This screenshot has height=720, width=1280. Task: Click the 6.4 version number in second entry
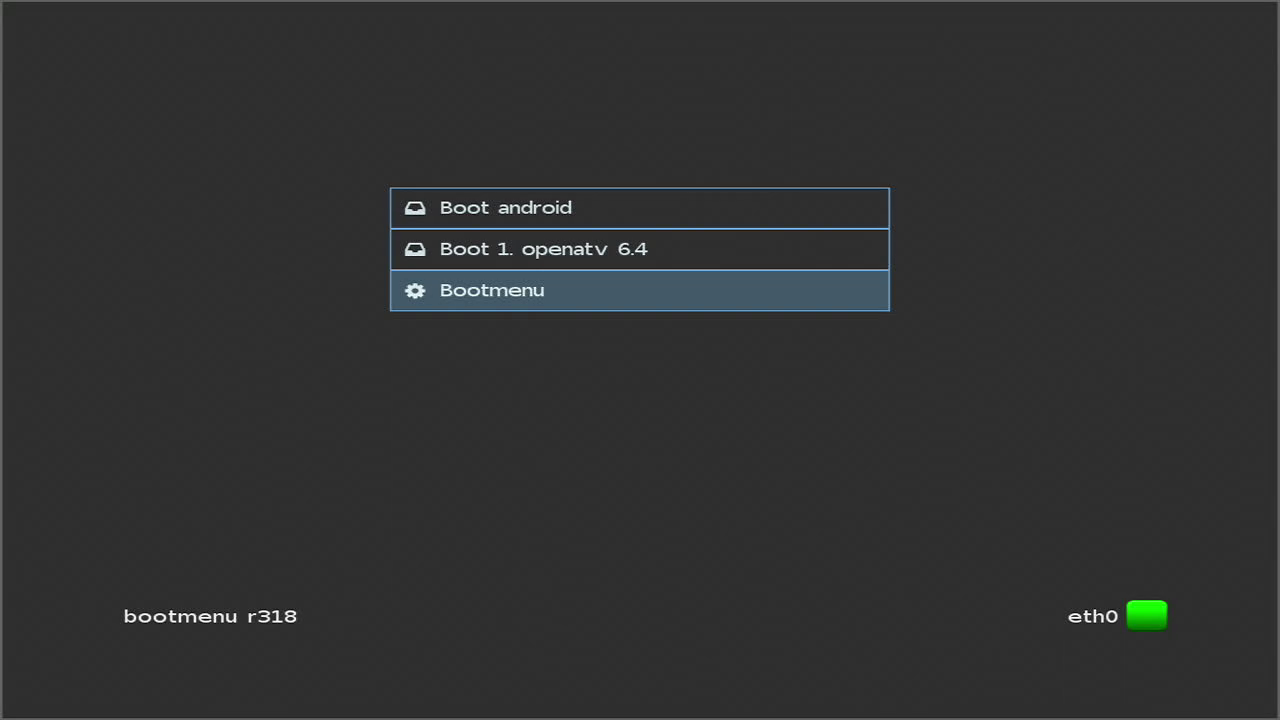[633, 249]
